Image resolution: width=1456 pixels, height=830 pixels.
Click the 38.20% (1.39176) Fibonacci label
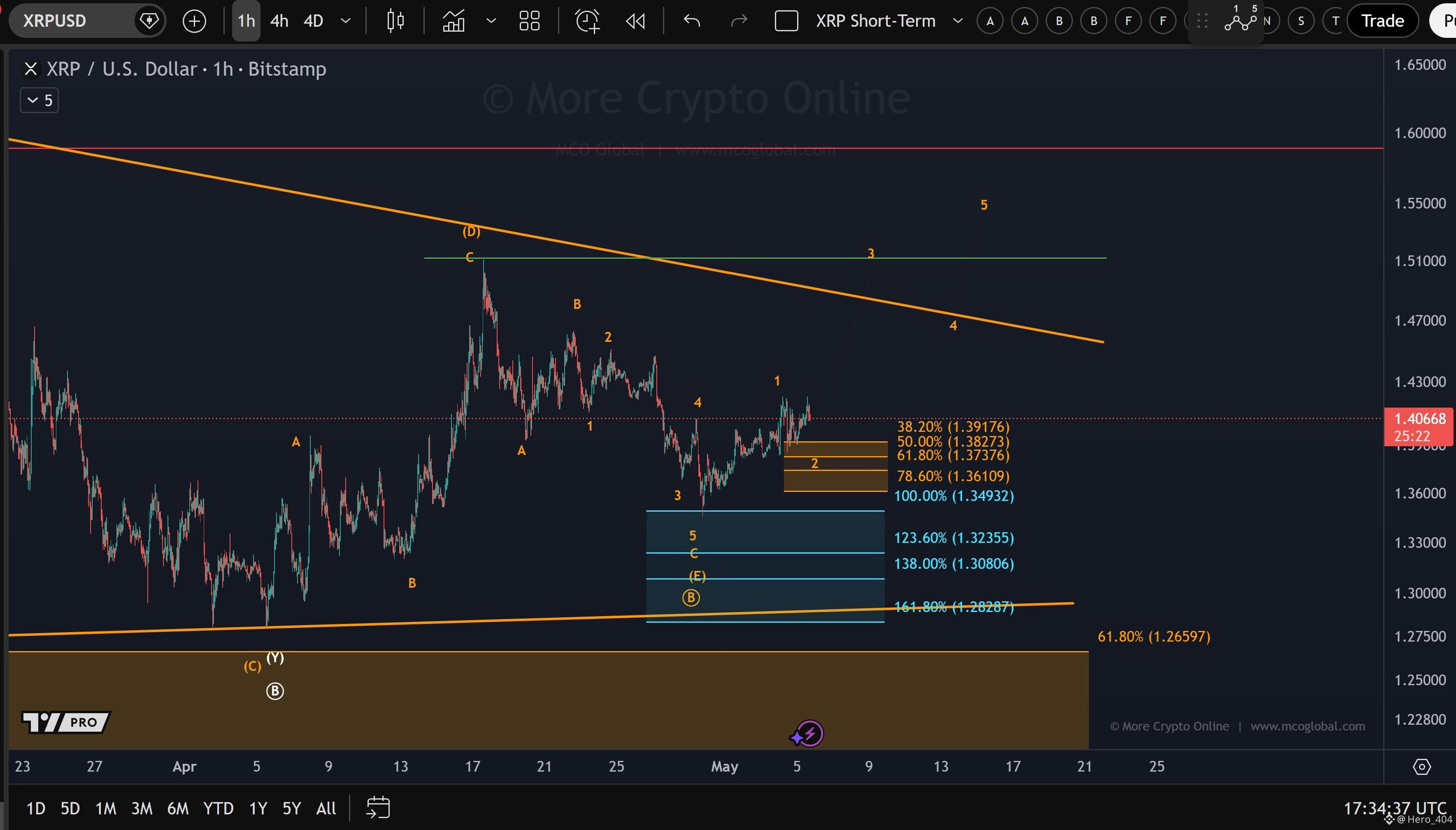(x=953, y=427)
